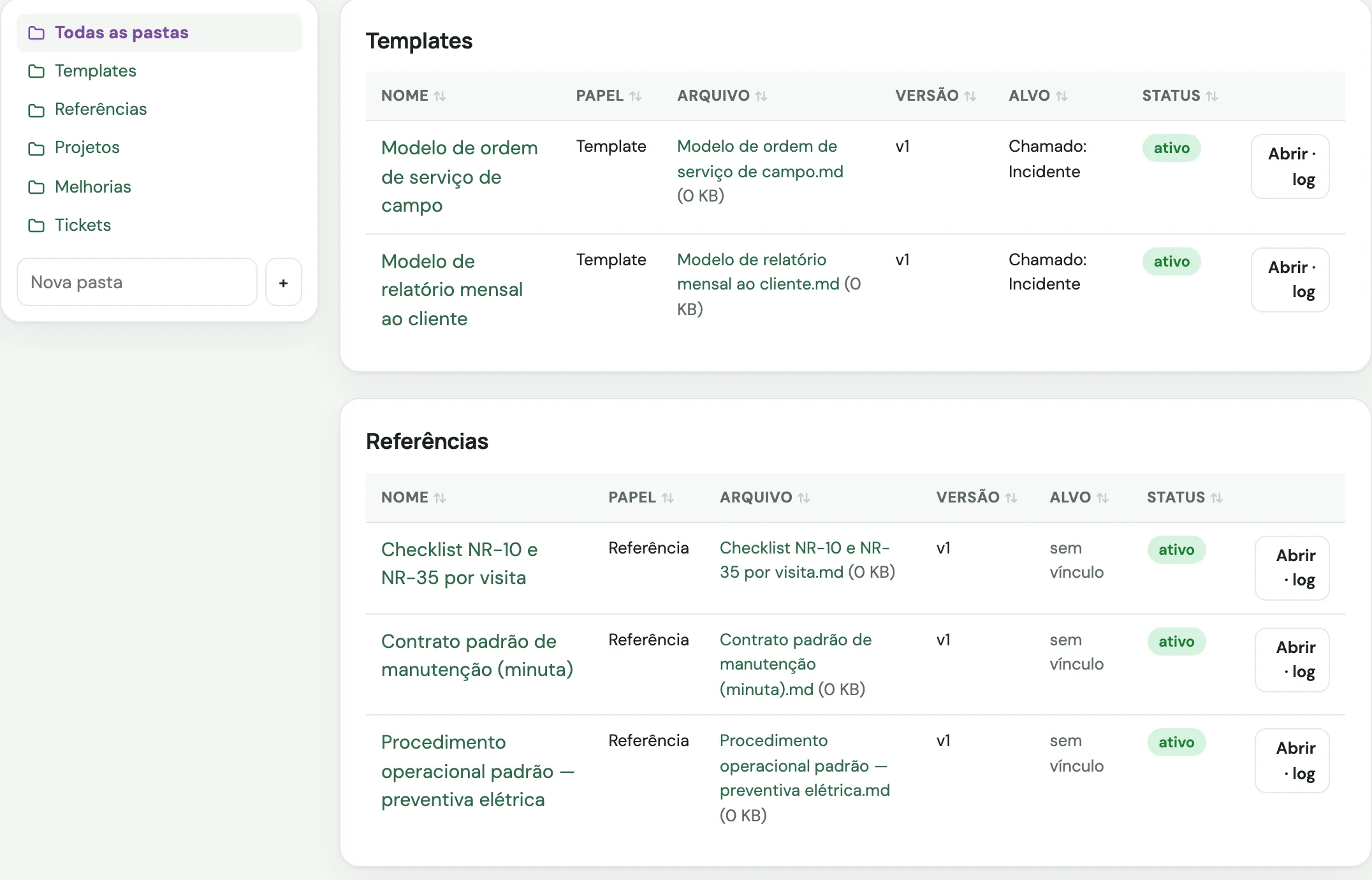Download Contrato padrão de manutenção (minuta).md

click(796, 664)
